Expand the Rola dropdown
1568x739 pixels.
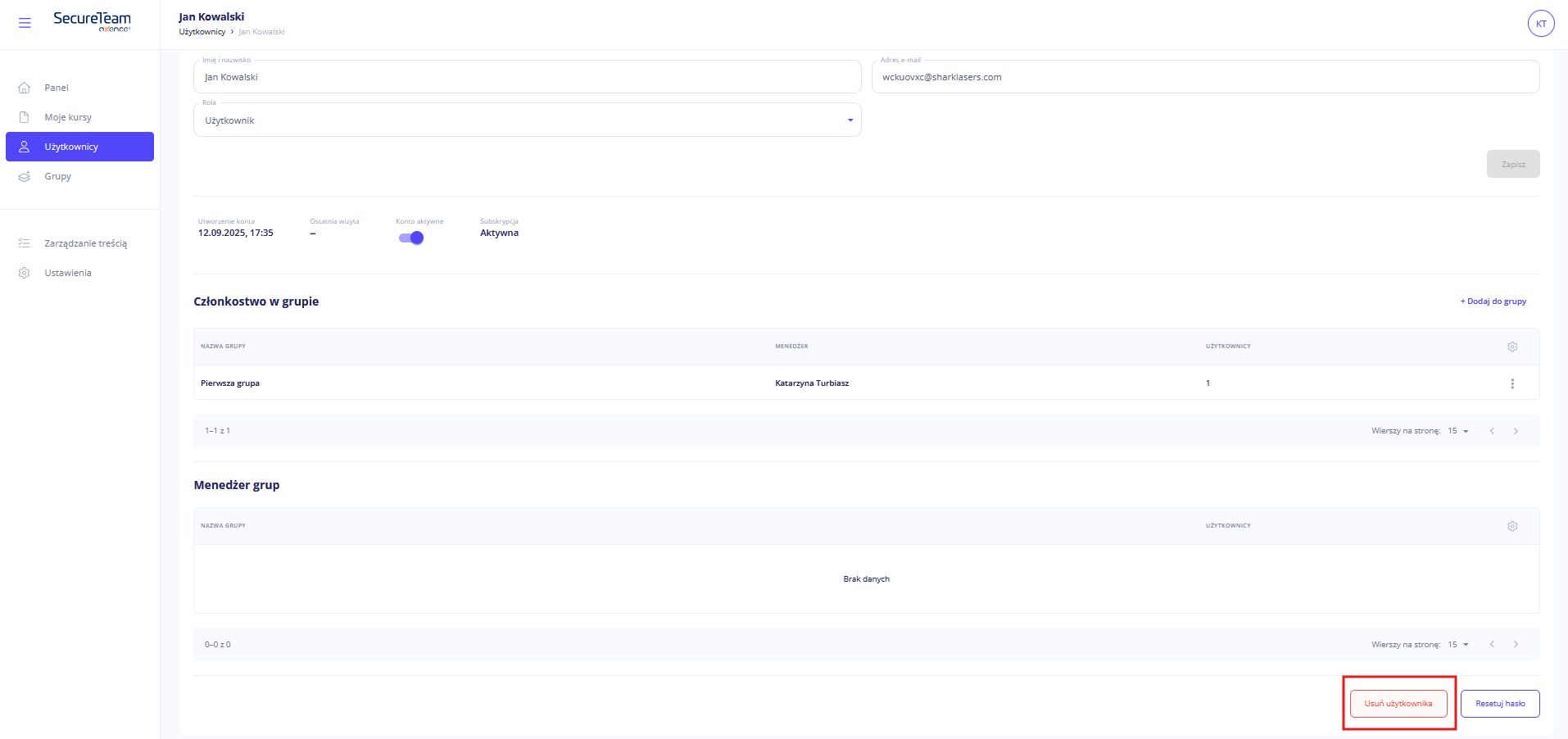527,120
